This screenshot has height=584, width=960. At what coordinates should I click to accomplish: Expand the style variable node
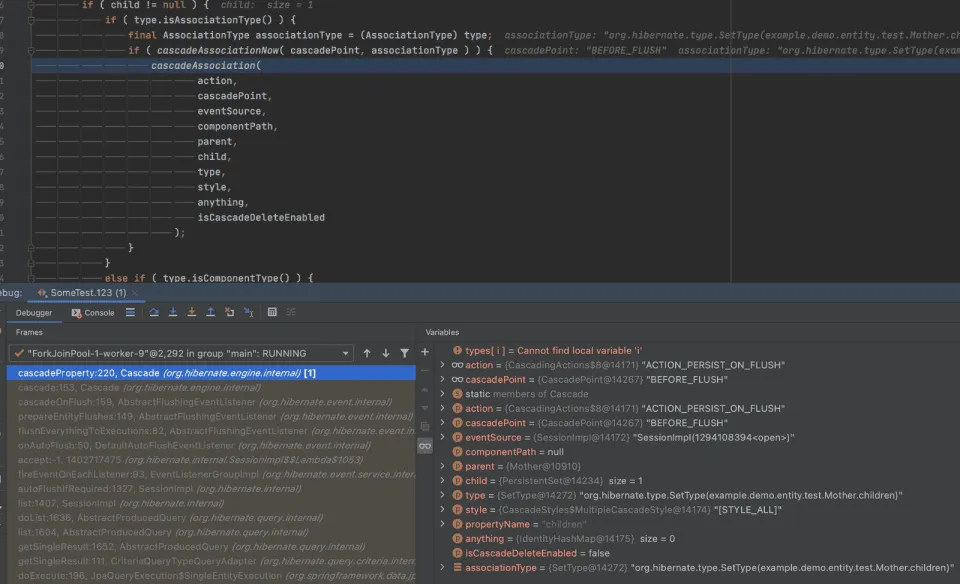443,510
